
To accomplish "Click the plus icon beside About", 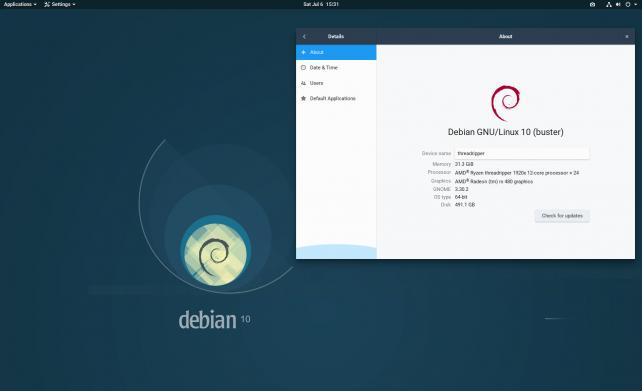I will point(303,52).
